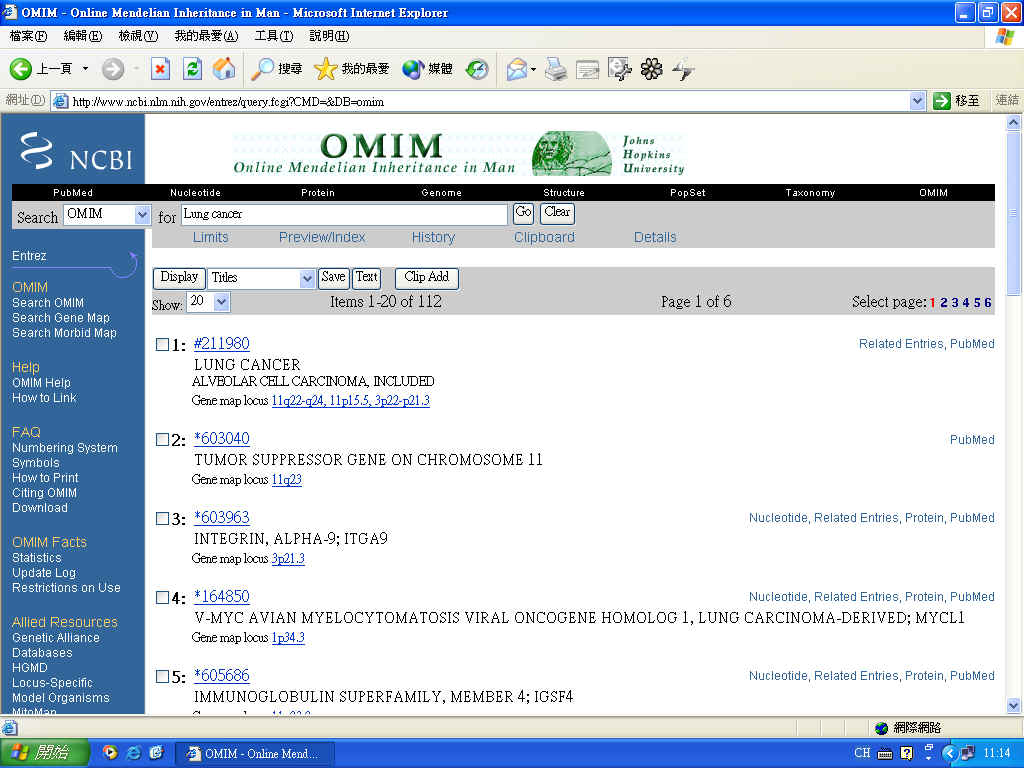This screenshot has height=768, width=1024.
Task: Click the Clip Add button
Action: [x=426, y=278]
